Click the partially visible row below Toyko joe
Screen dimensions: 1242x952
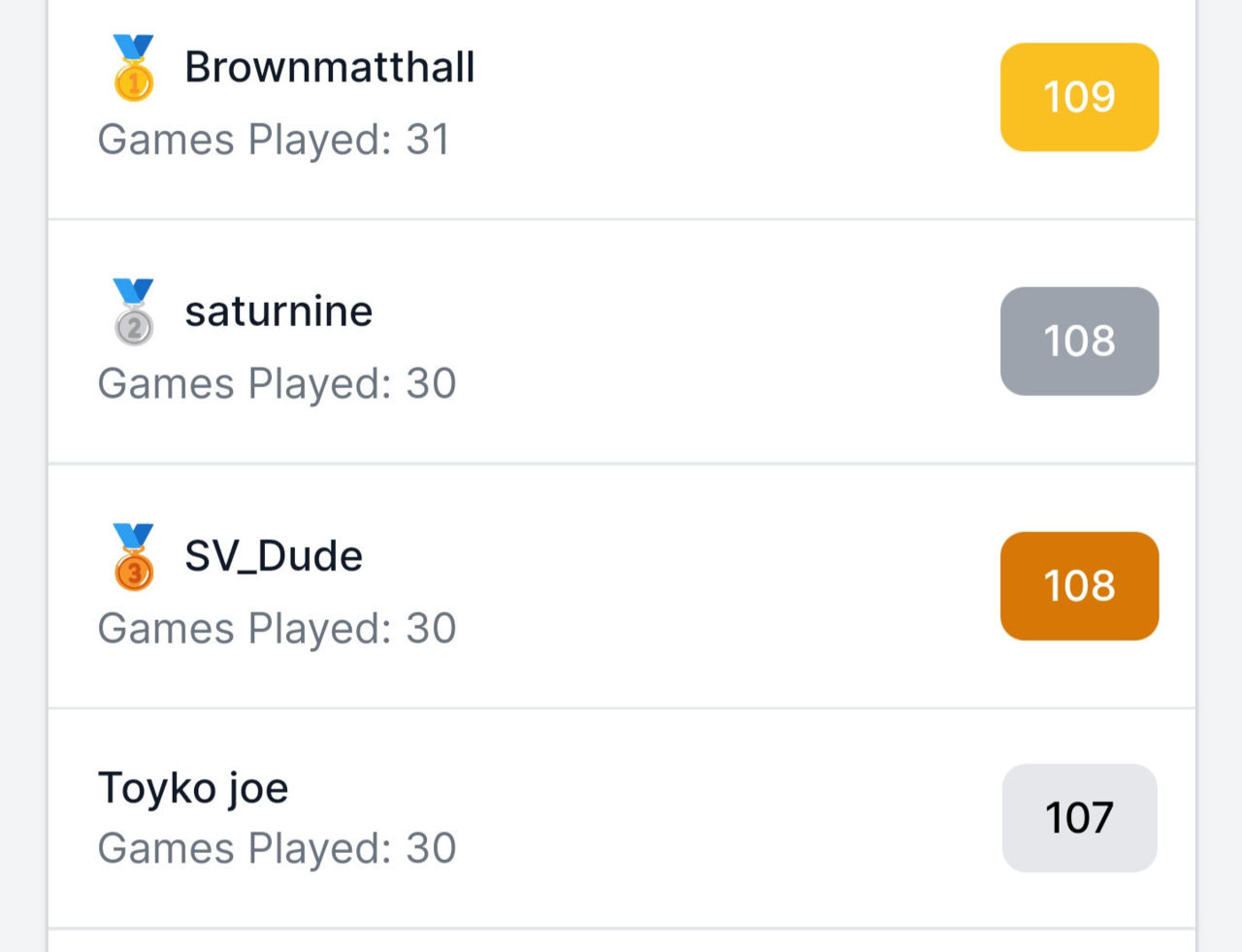coord(622,941)
